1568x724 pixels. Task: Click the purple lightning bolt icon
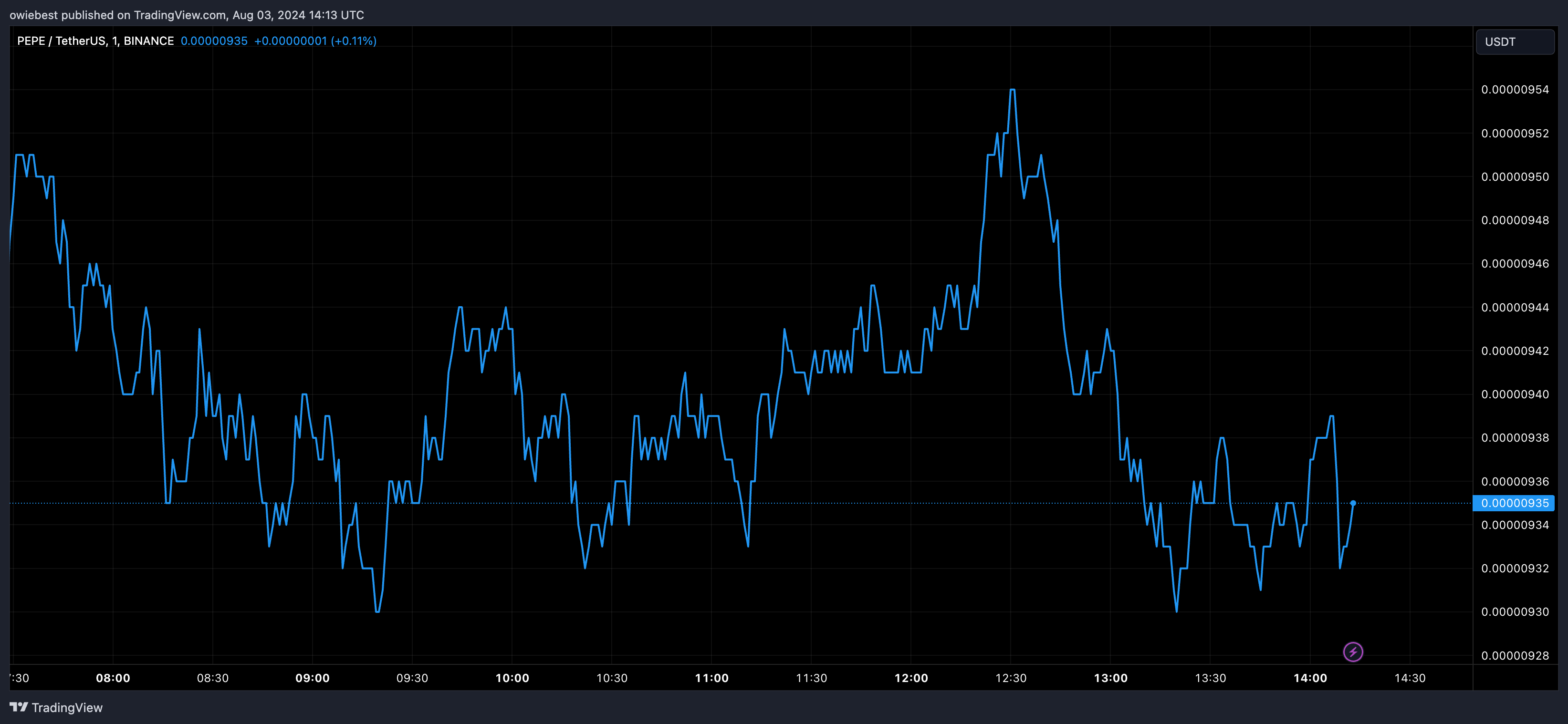[x=1352, y=652]
